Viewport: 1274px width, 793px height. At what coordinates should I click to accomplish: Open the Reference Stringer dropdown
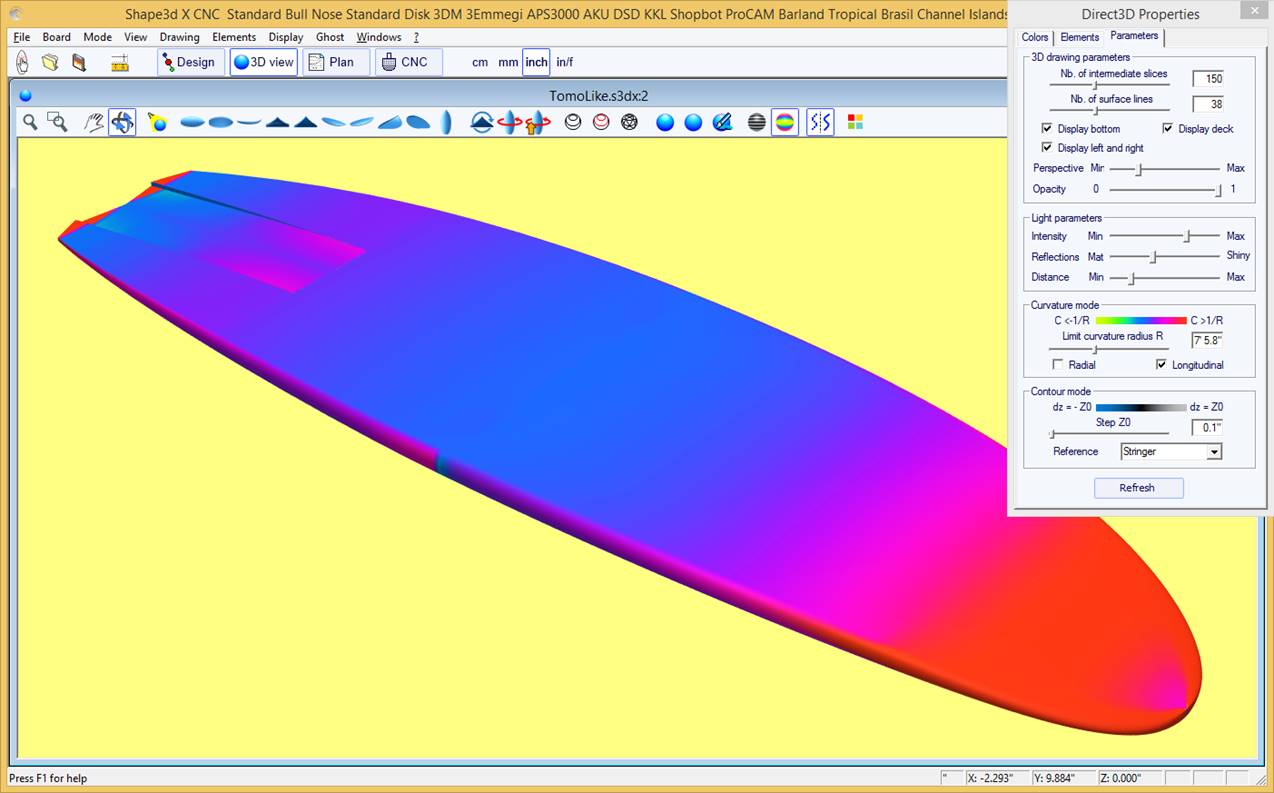[1214, 452]
